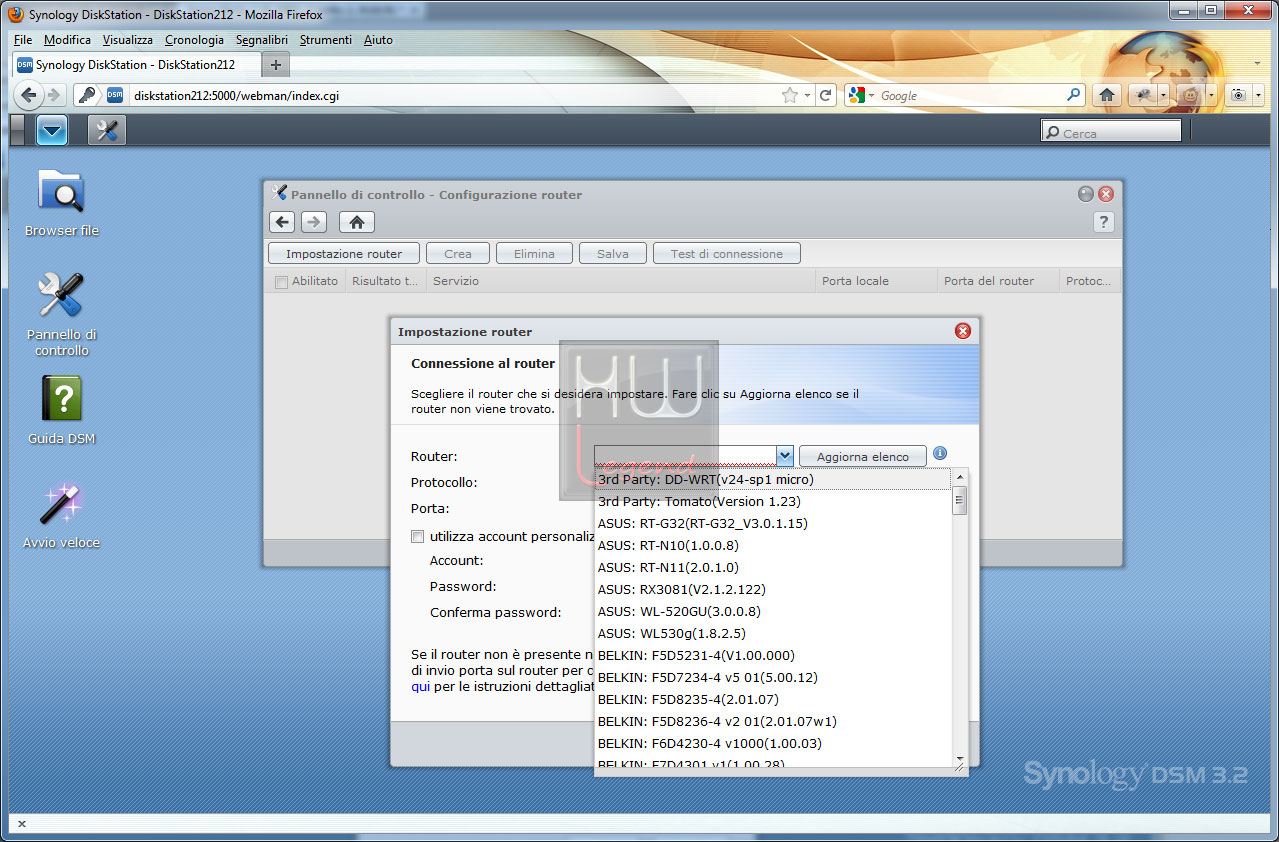Click the Aggiorna elenco button
Viewport: 1279px width, 842px height.
(863, 456)
